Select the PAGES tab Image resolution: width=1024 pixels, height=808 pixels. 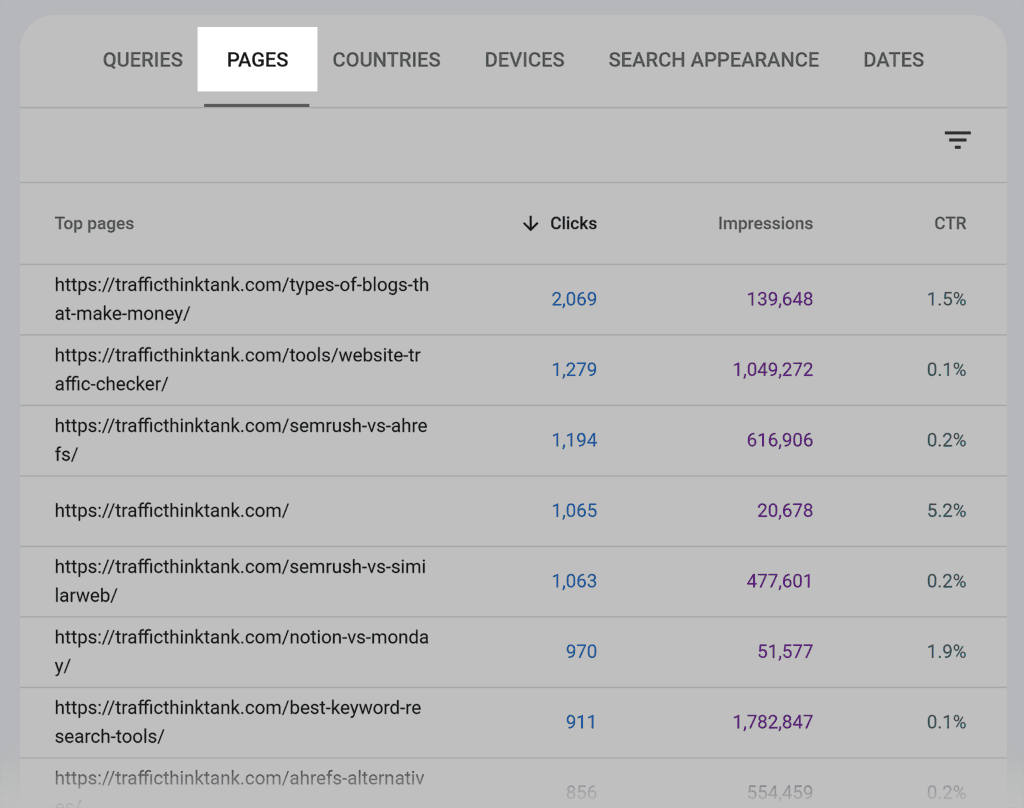pos(257,60)
